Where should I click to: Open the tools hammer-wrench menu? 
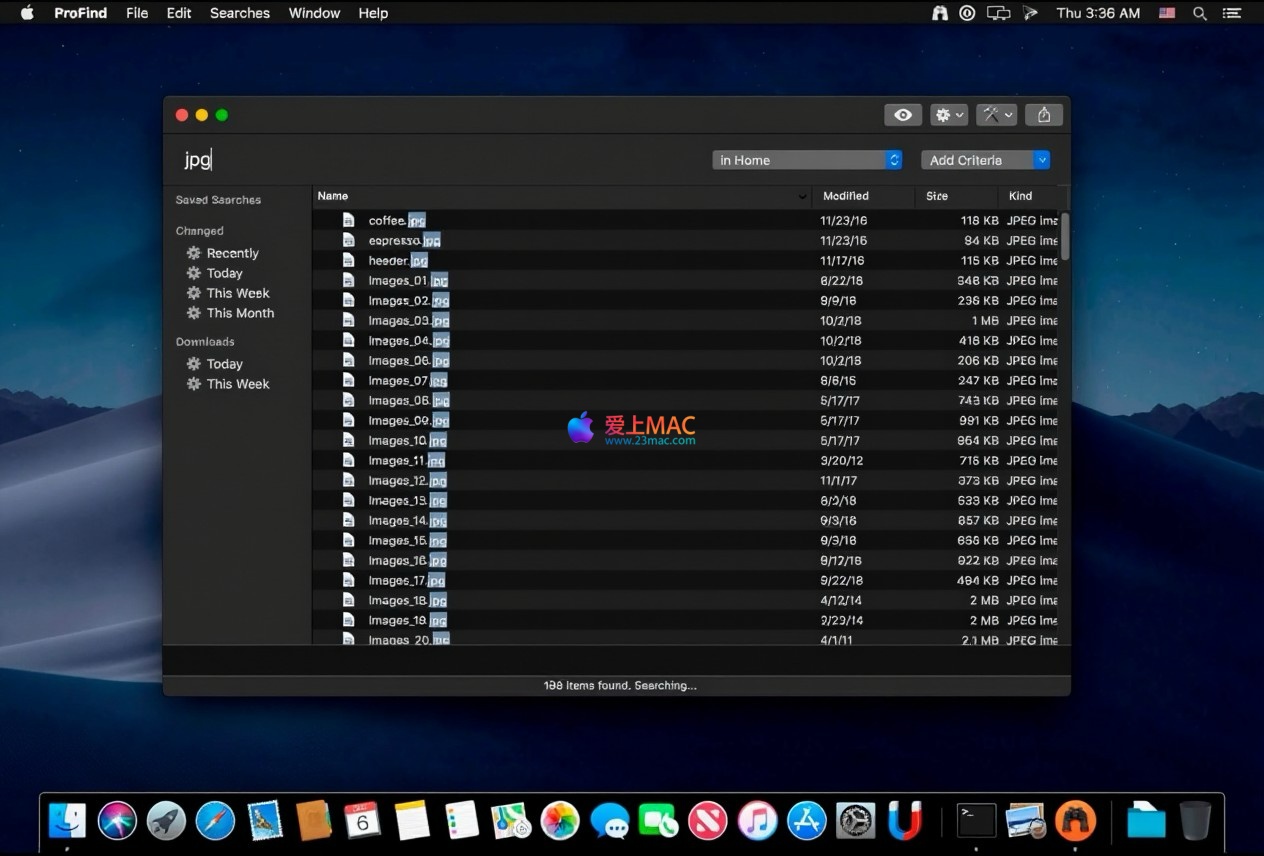click(x=996, y=115)
